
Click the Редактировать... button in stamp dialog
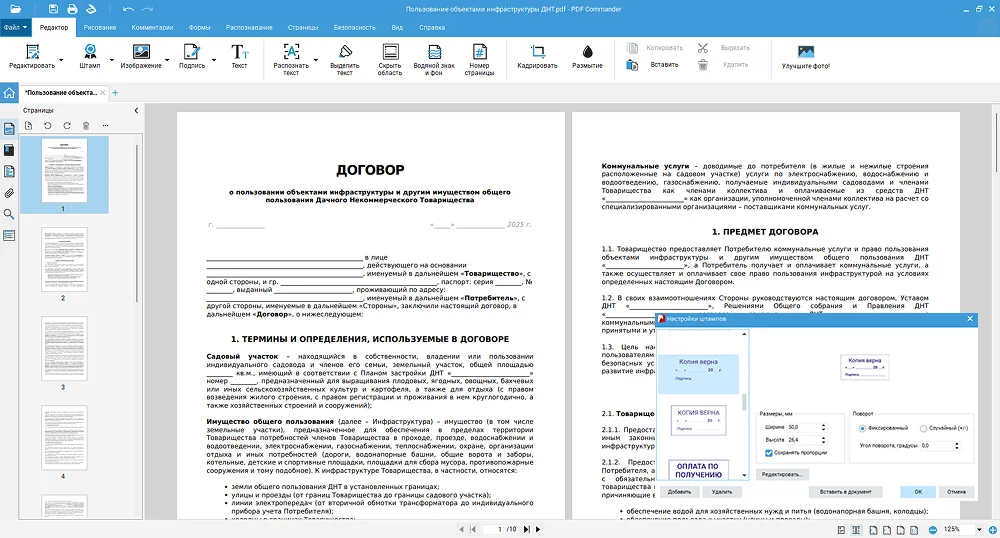(783, 473)
